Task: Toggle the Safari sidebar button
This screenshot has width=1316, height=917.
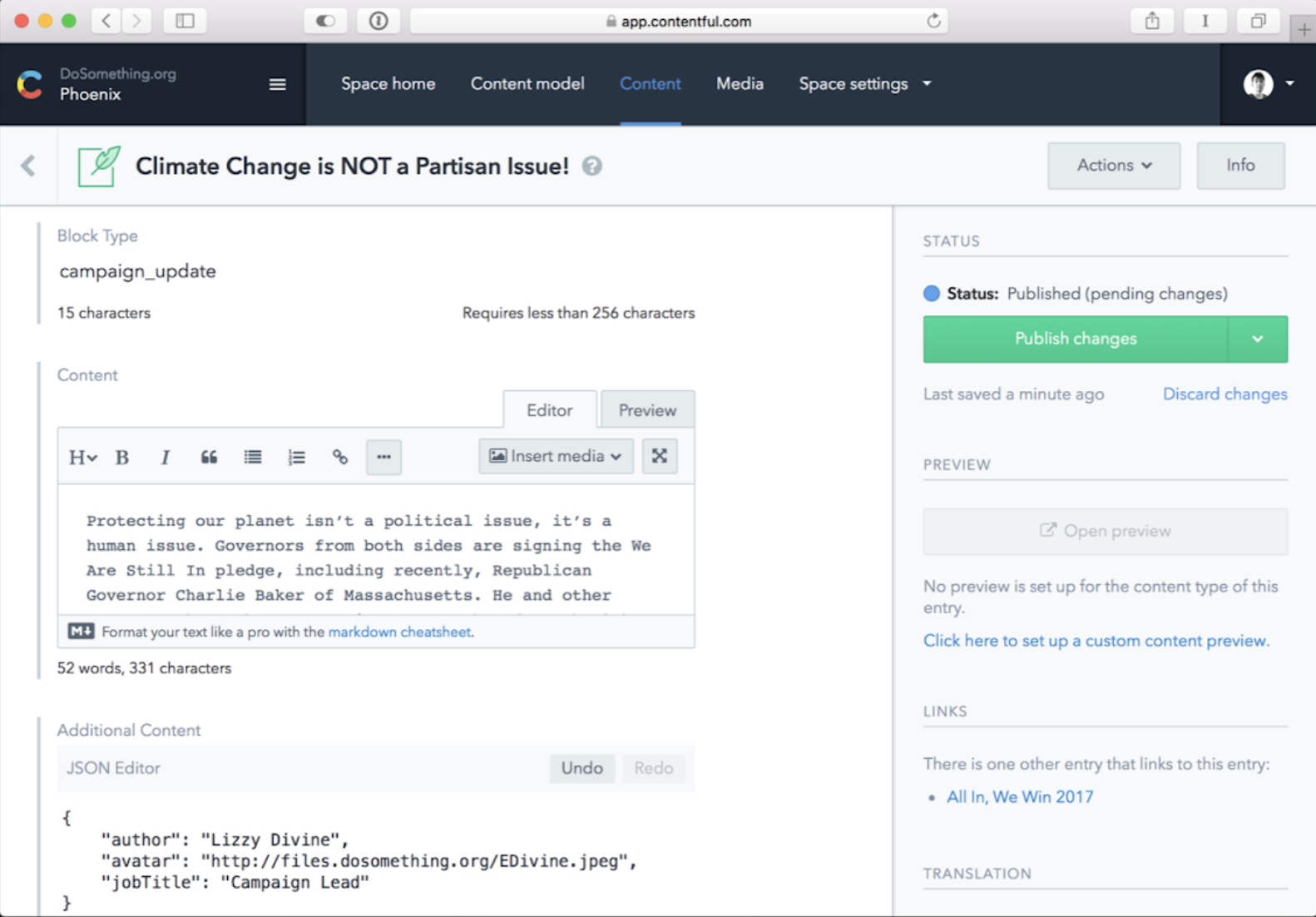Action: pos(185,21)
